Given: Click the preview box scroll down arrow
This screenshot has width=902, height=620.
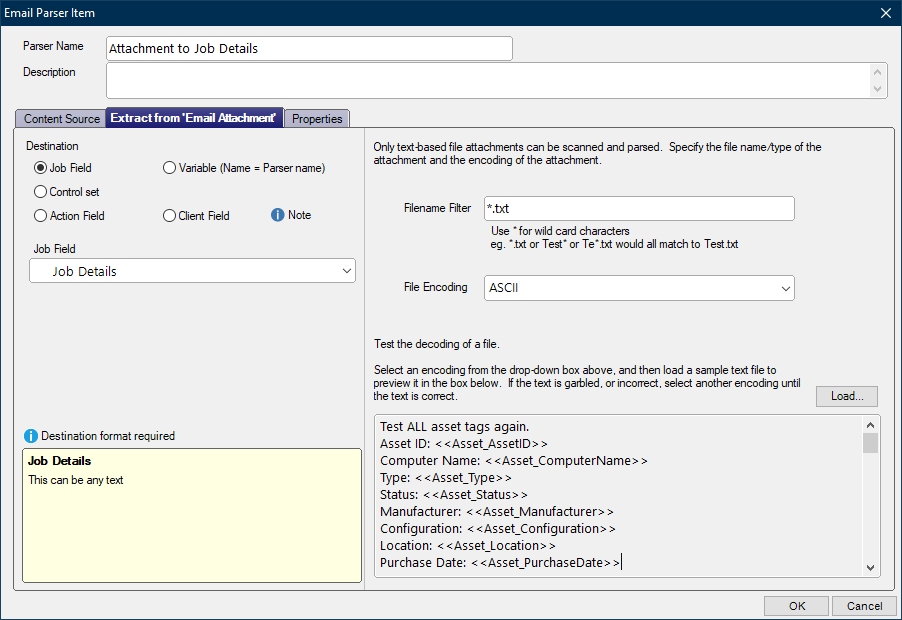Looking at the screenshot, I should (870, 568).
